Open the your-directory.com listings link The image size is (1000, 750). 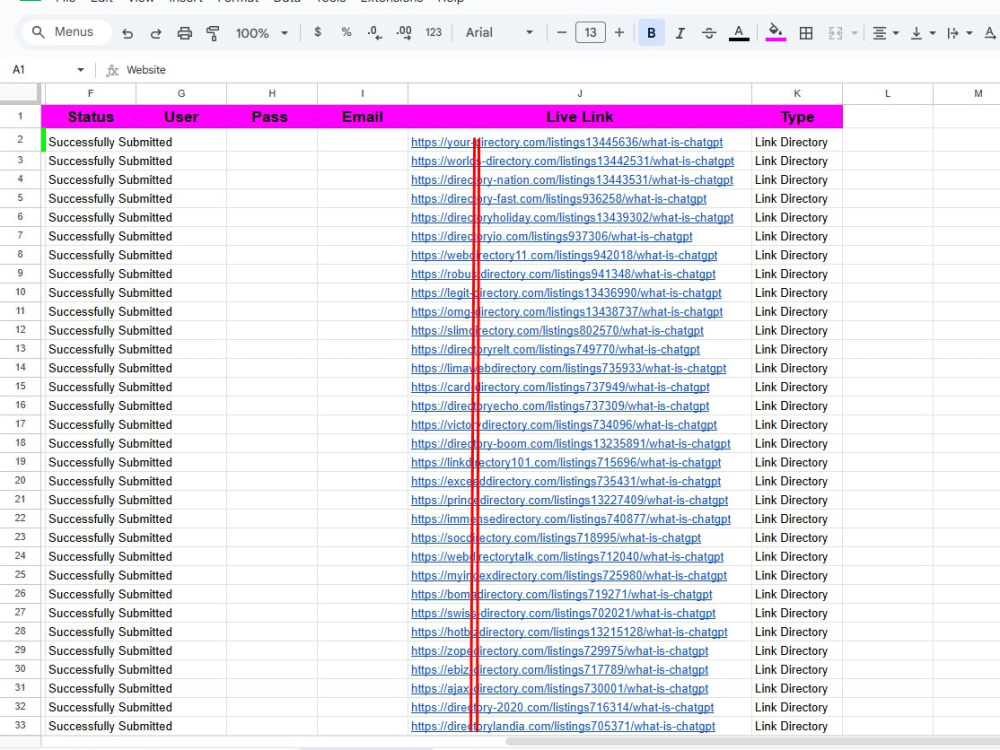567,142
